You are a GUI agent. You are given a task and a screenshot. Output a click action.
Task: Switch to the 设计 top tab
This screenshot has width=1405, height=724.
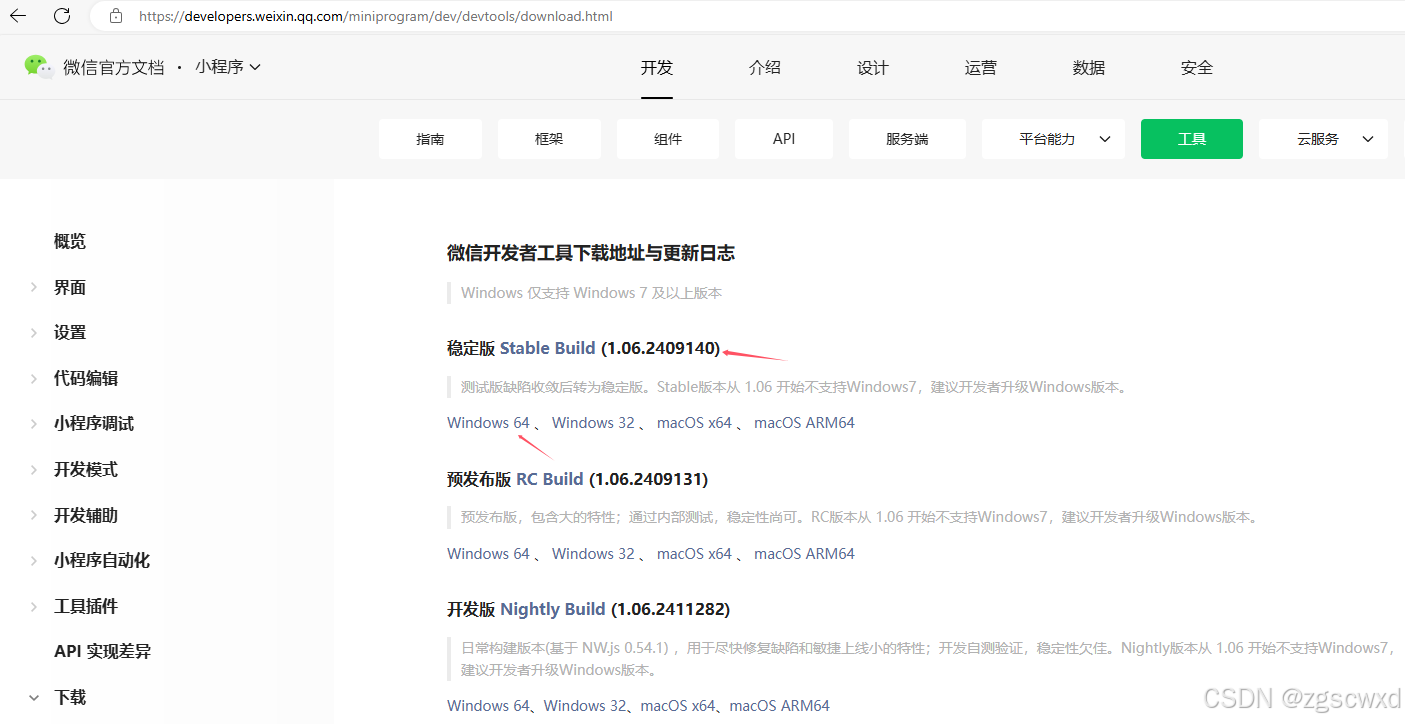pos(873,68)
